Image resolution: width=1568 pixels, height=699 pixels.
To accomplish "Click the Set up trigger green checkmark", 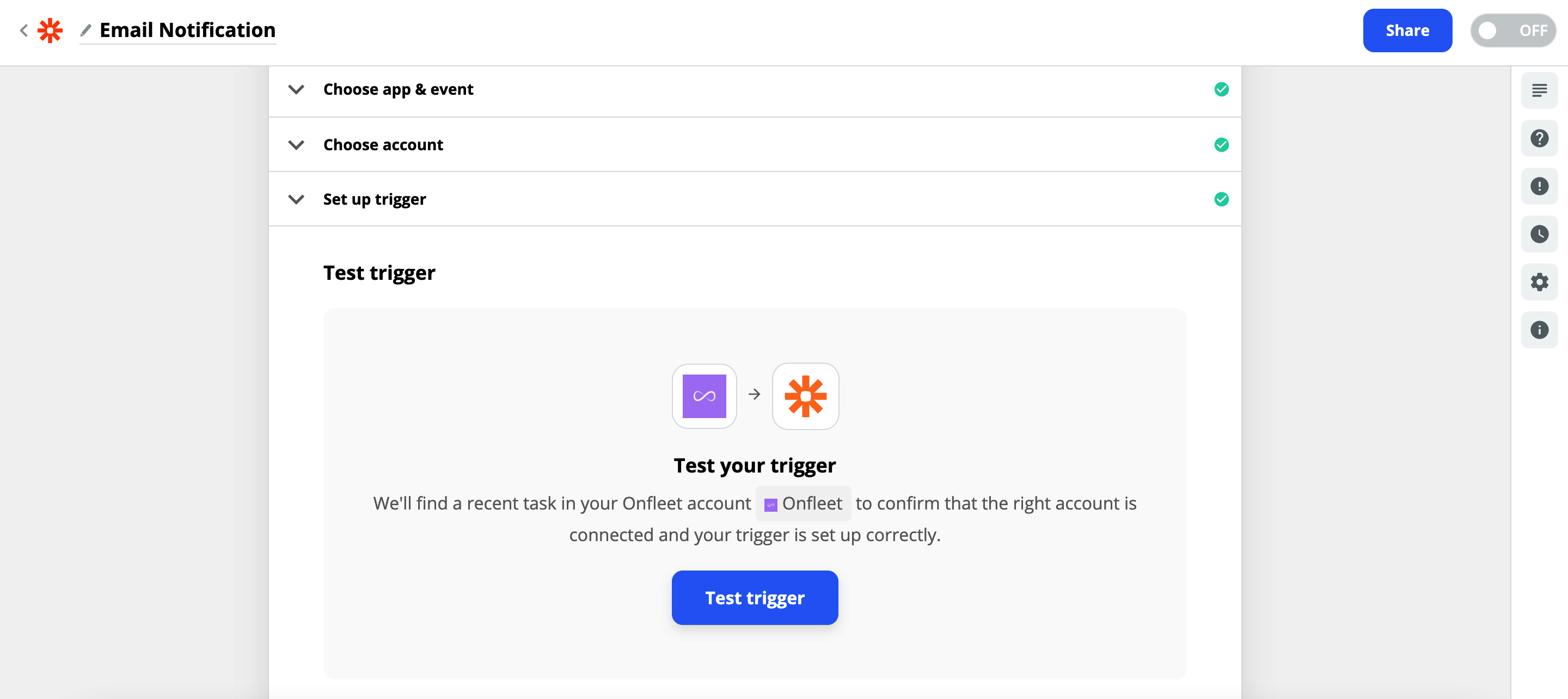I will [x=1221, y=199].
